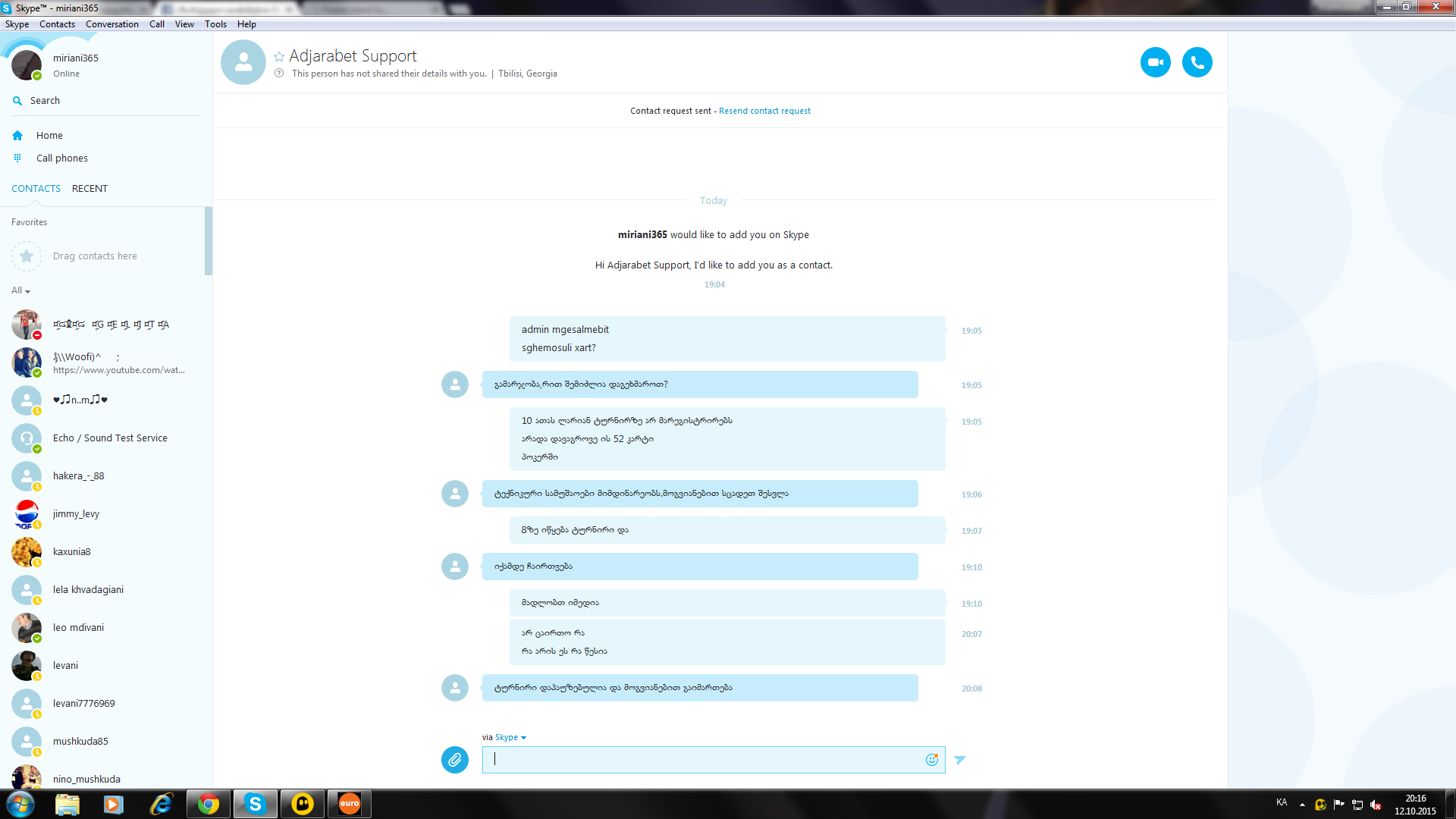Select Echo / Sound Test Service contact
This screenshot has width=1456, height=819.
tap(110, 438)
